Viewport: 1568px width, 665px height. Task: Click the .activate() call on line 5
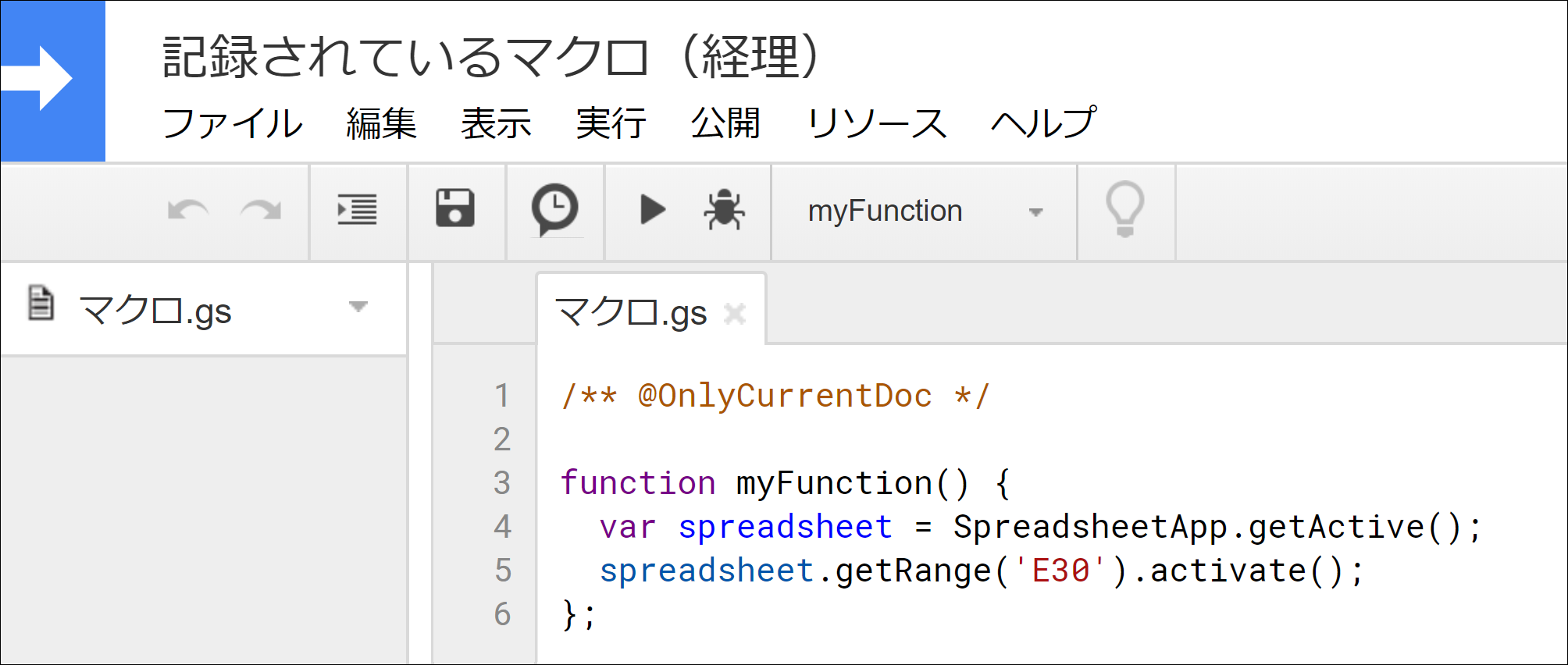coord(1245,571)
